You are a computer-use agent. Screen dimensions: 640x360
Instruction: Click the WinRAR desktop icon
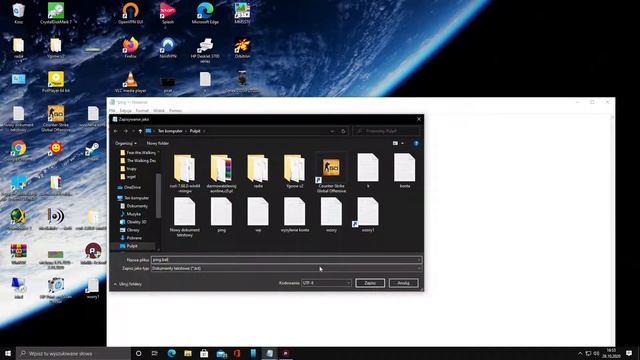18,254
